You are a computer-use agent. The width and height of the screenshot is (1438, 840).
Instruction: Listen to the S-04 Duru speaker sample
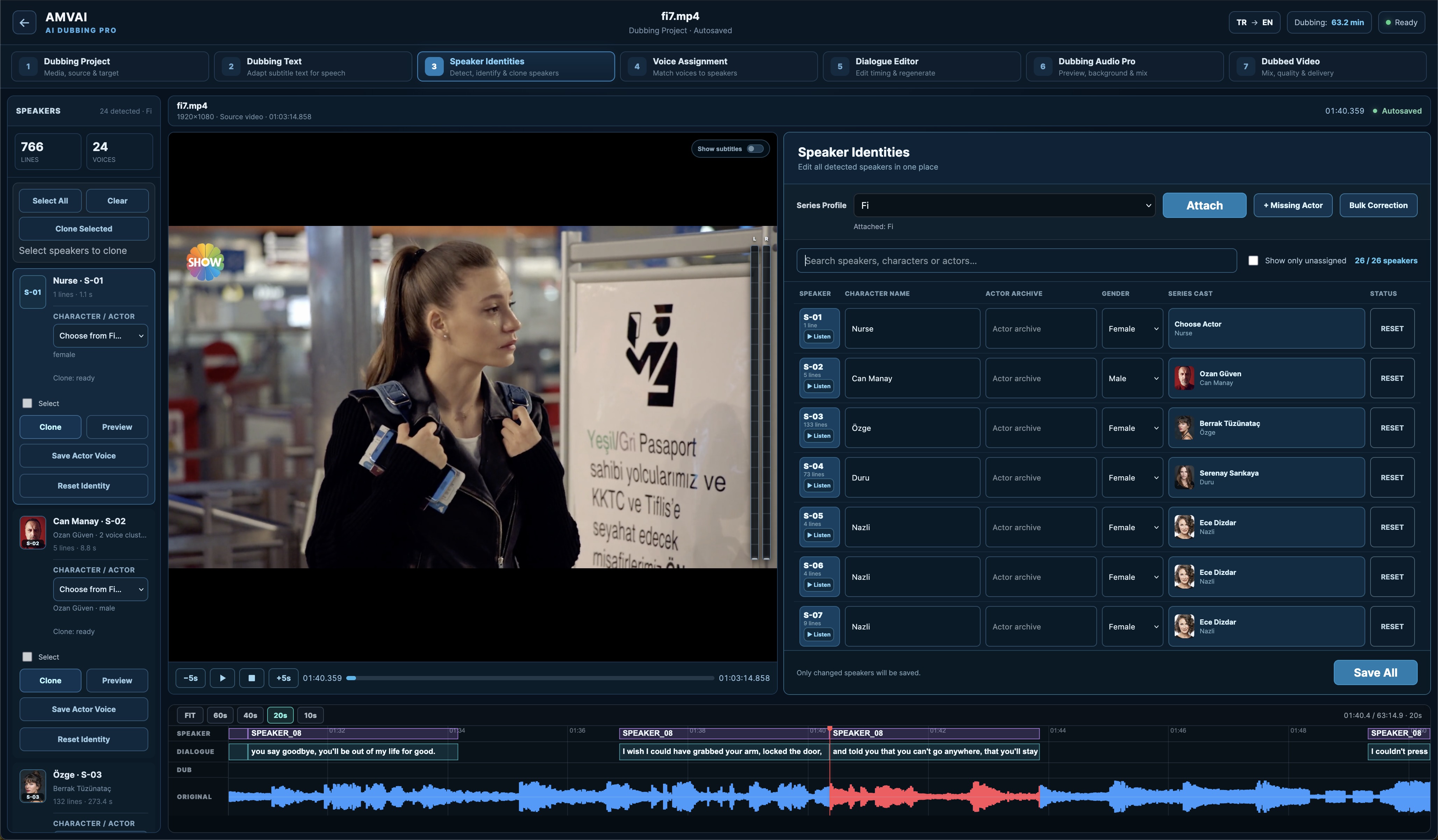[819, 486]
